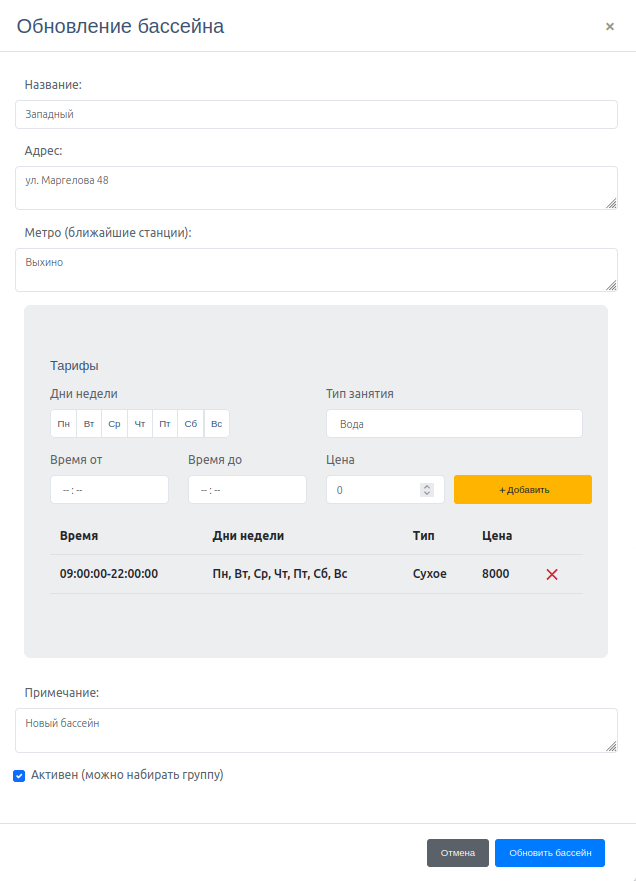The height and width of the screenshot is (881, 636).
Task: Click the Примечание text area
Action: tap(316, 731)
